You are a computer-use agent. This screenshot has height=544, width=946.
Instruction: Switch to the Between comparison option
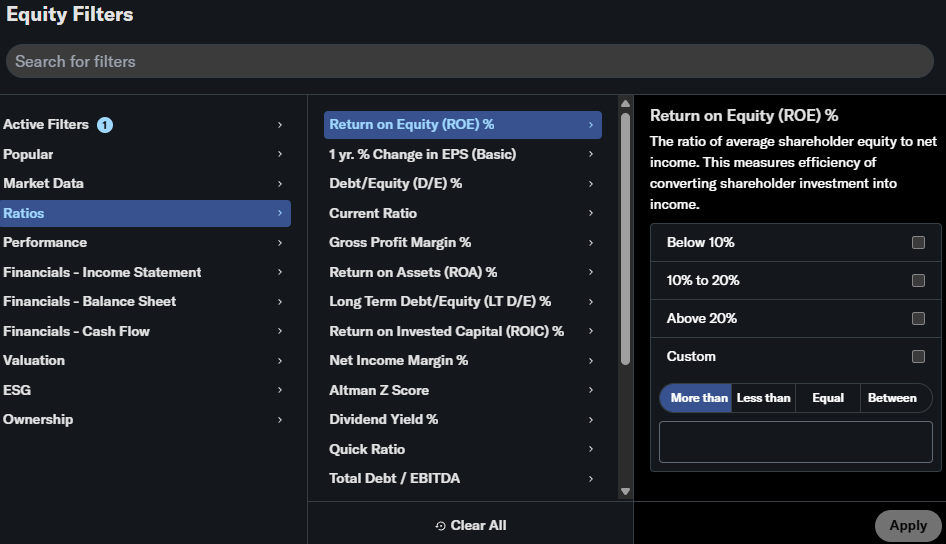(x=892, y=398)
